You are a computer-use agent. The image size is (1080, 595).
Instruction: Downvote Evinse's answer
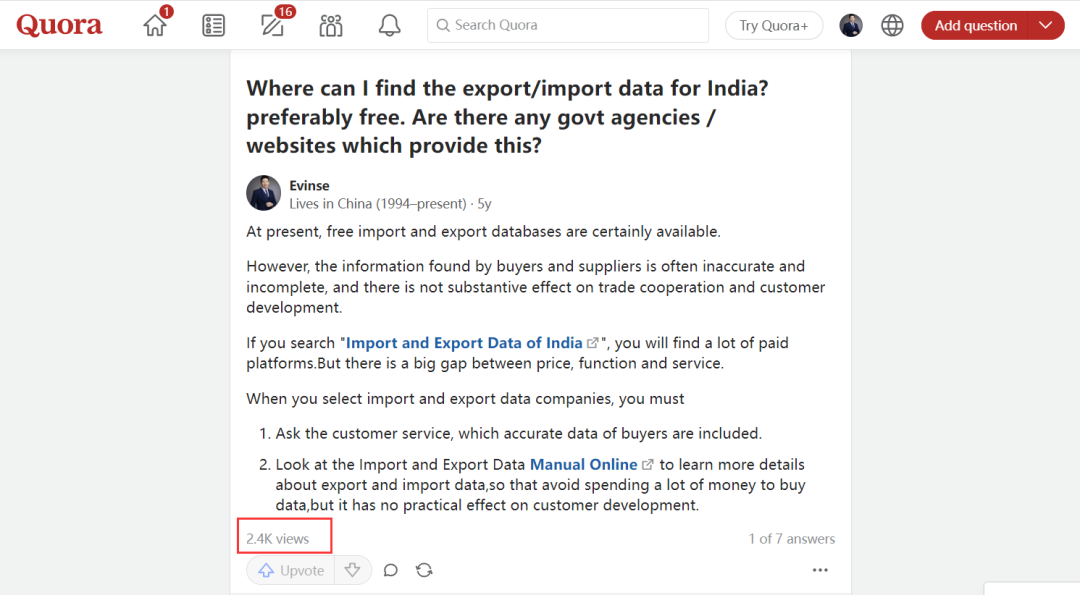[x=352, y=570]
